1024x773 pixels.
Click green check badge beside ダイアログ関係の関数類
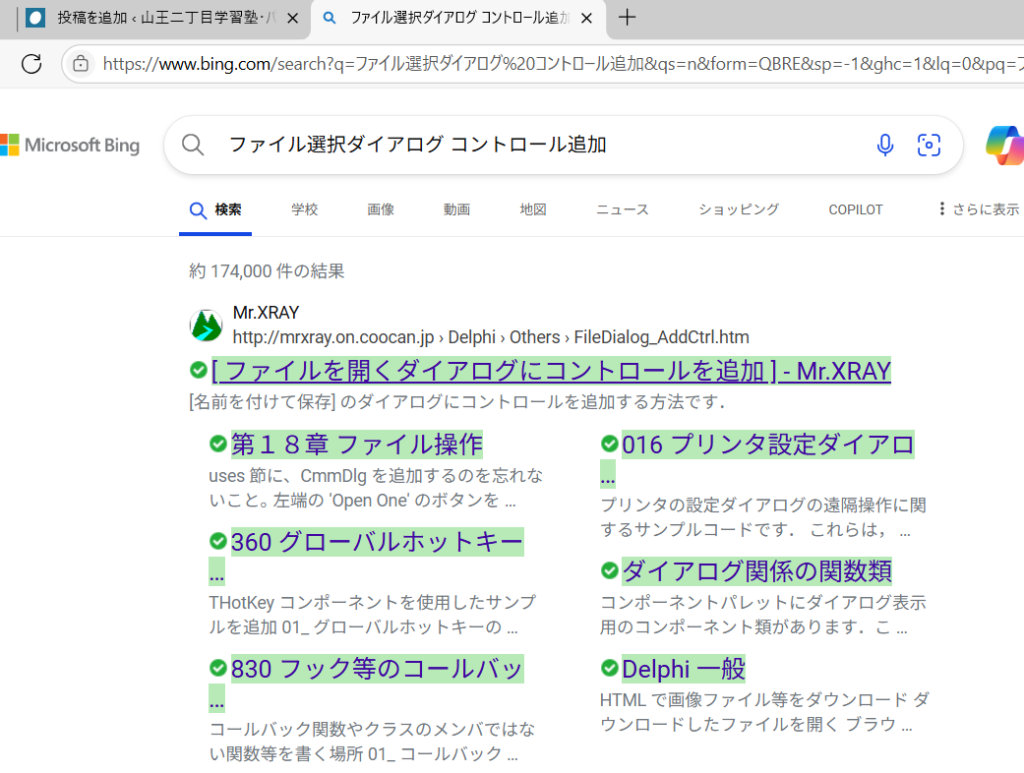[x=609, y=571]
